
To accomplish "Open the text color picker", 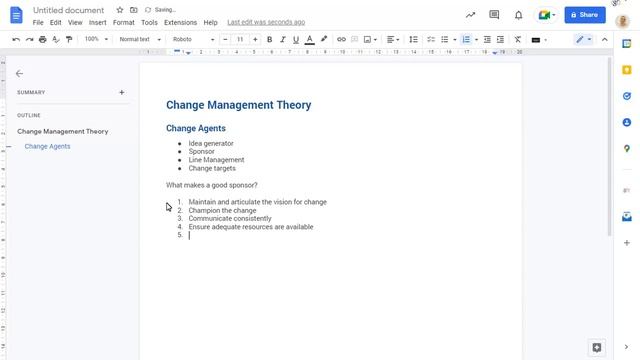I will pyautogui.click(x=309, y=40).
